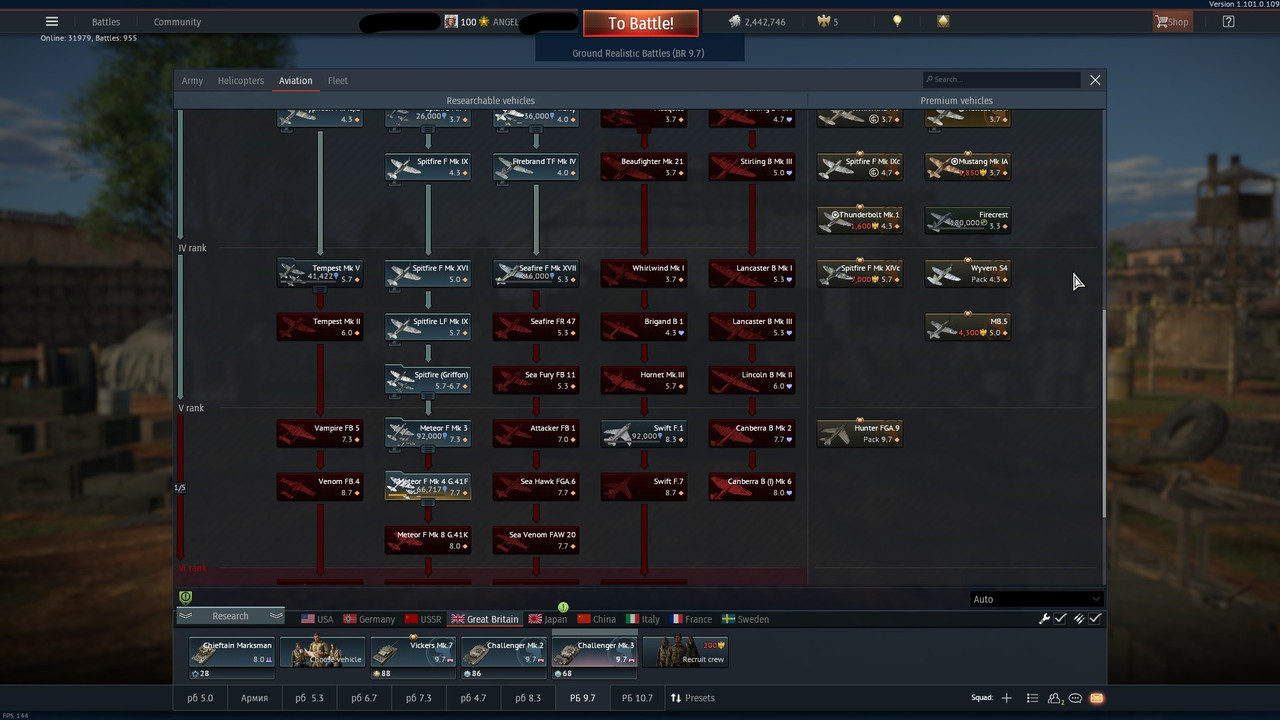Select the Japan flag nation
This screenshot has width=1280, height=720.
click(548, 619)
